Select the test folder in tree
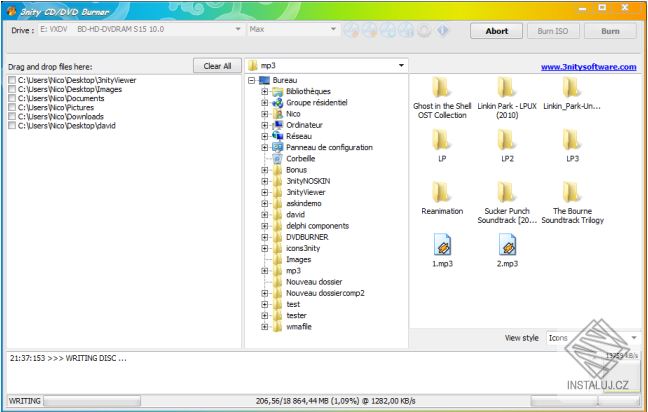 (x=293, y=305)
